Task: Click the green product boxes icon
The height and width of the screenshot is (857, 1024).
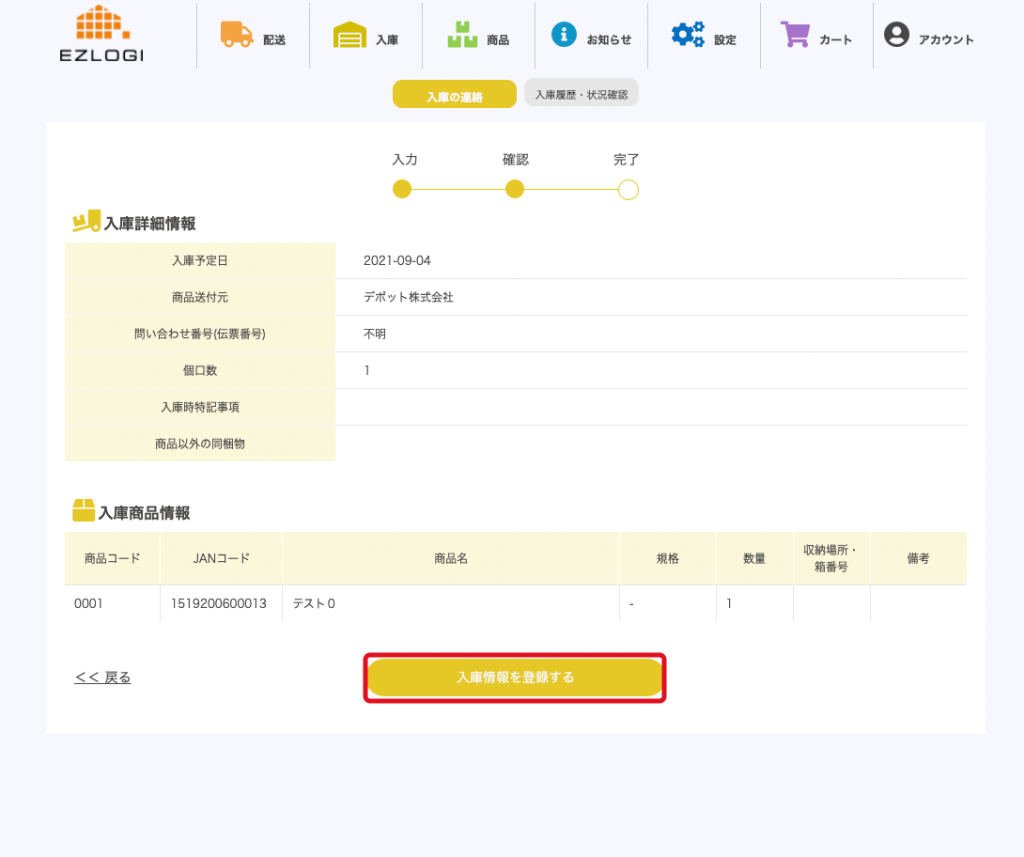Action: click(462, 35)
